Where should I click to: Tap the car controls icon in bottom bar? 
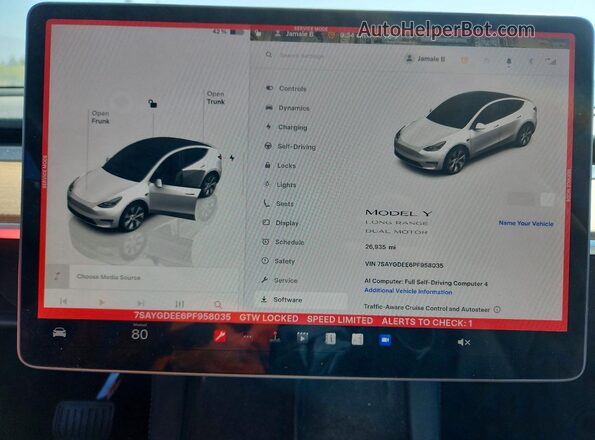[59, 333]
